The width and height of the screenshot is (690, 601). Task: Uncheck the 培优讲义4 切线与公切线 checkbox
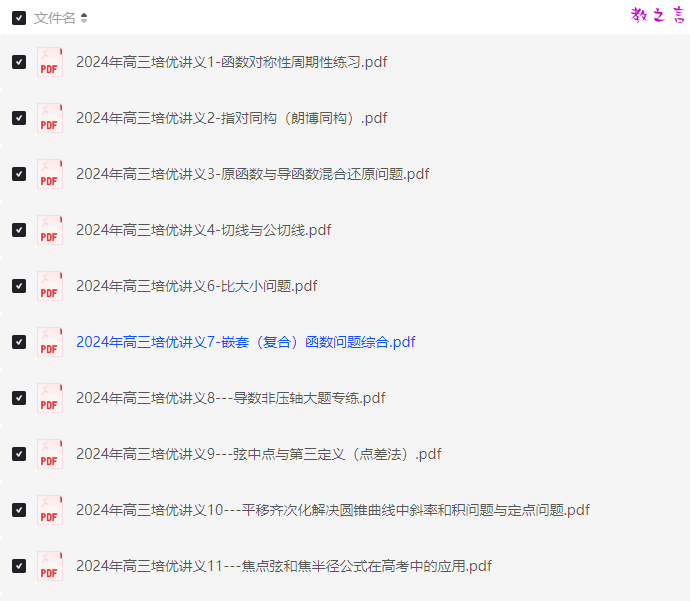point(18,230)
